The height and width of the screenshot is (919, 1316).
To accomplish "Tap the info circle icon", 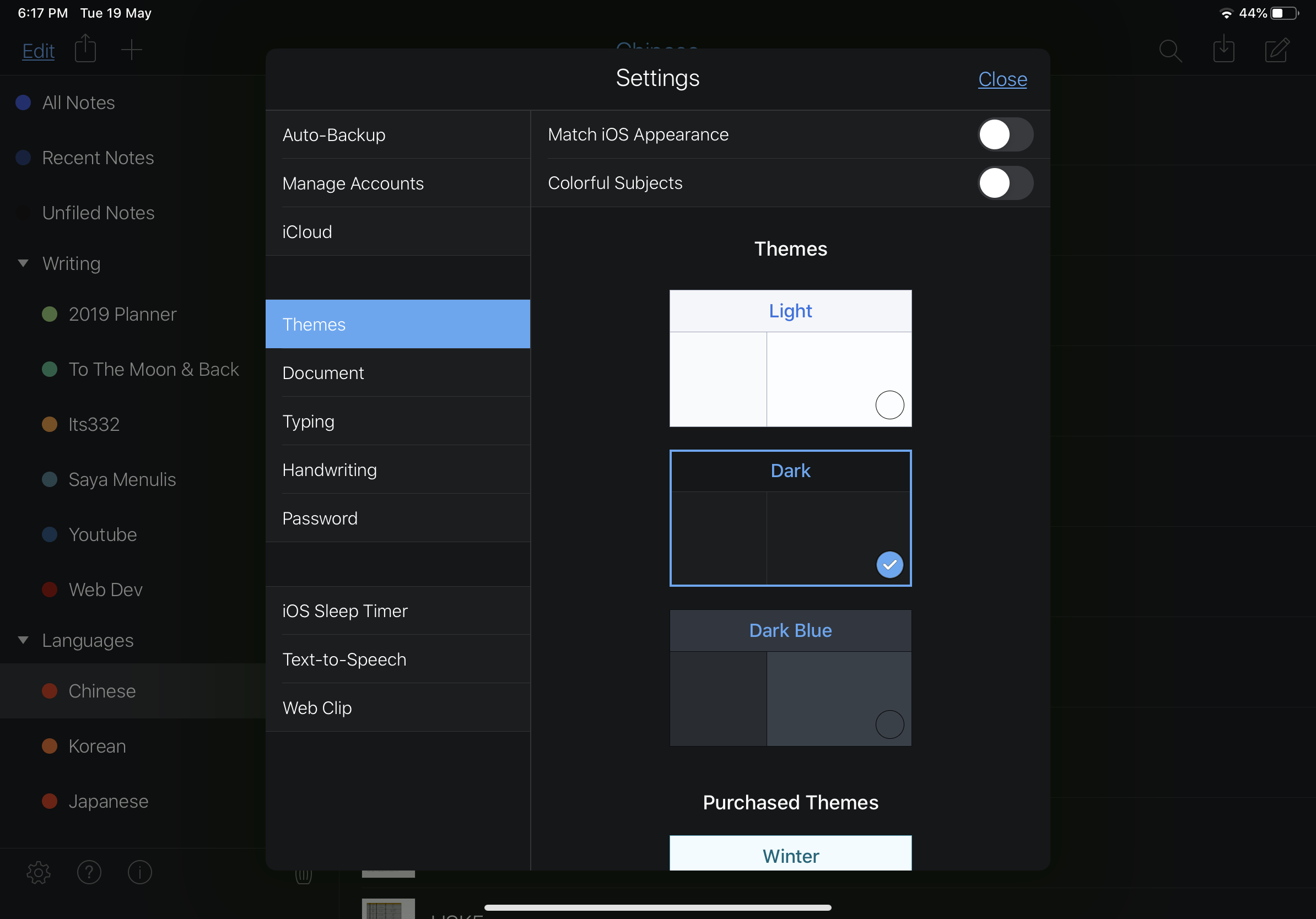I will tap(139, 872).
